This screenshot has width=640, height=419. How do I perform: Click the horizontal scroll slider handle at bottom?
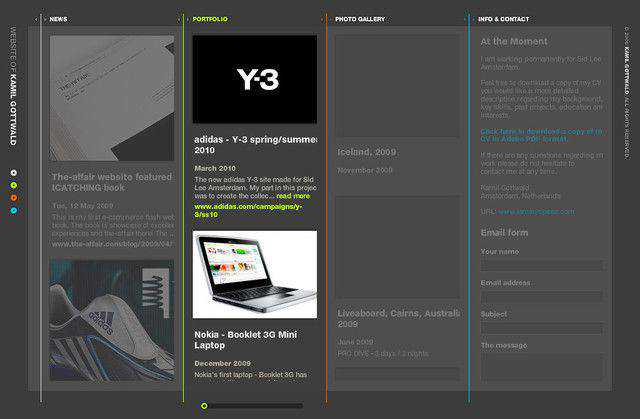coord(204,406)
